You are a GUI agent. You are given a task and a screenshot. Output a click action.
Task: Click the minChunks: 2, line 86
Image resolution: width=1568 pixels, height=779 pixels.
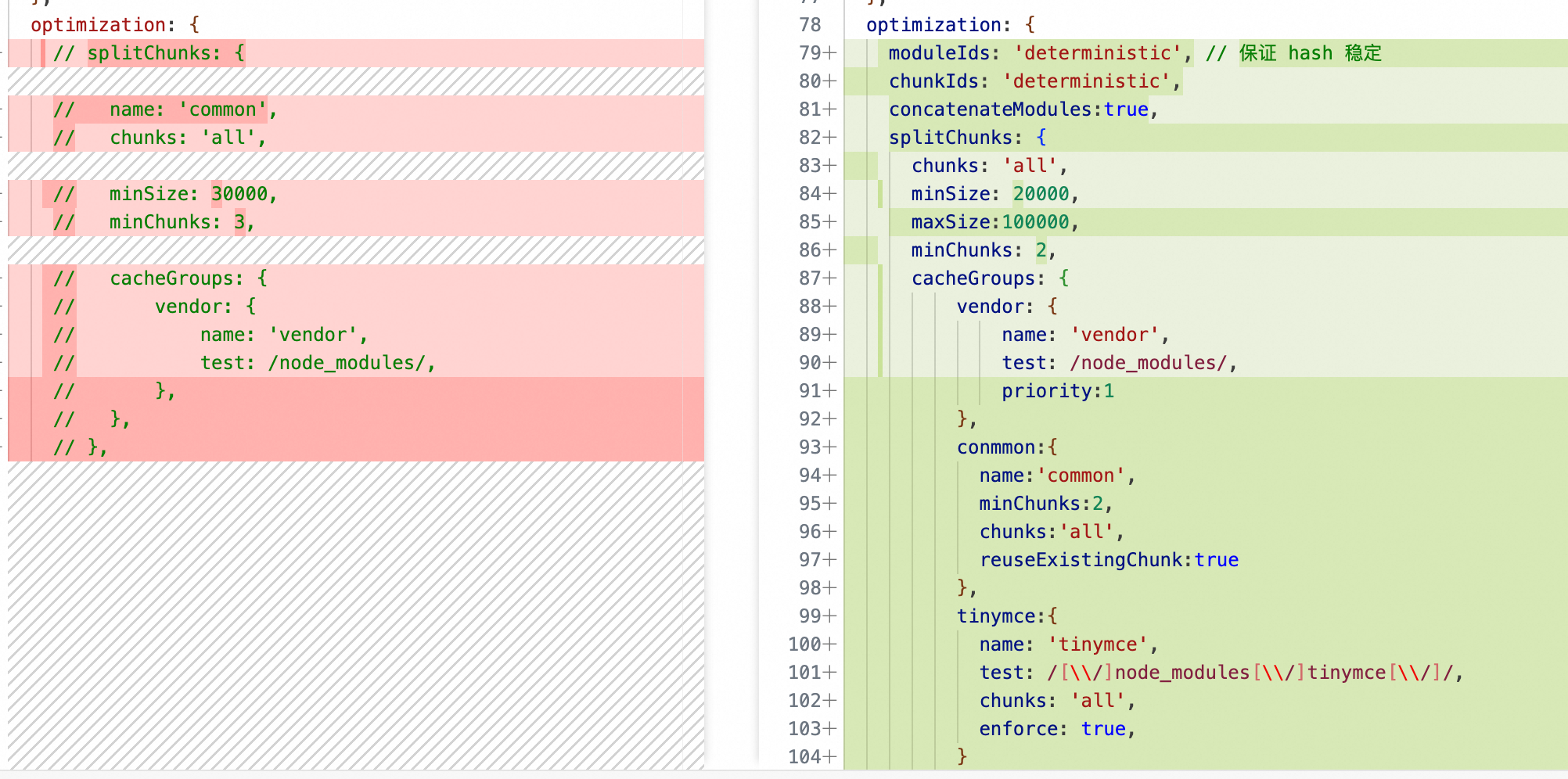984,250
